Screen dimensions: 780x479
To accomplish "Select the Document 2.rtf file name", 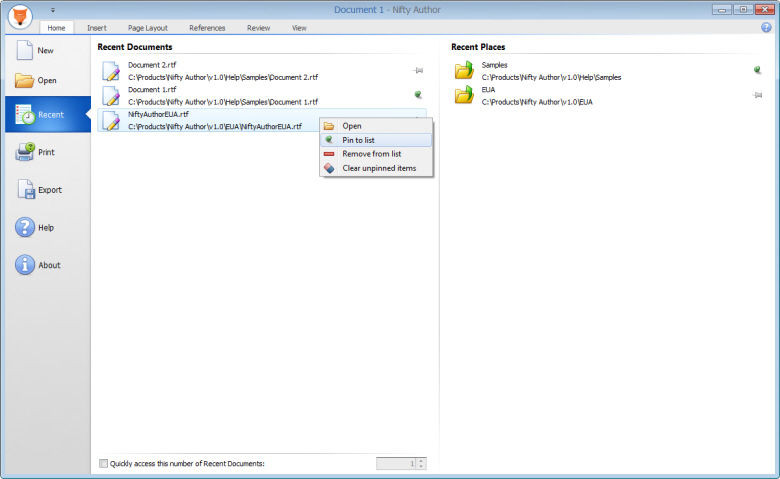I will 152,65.
